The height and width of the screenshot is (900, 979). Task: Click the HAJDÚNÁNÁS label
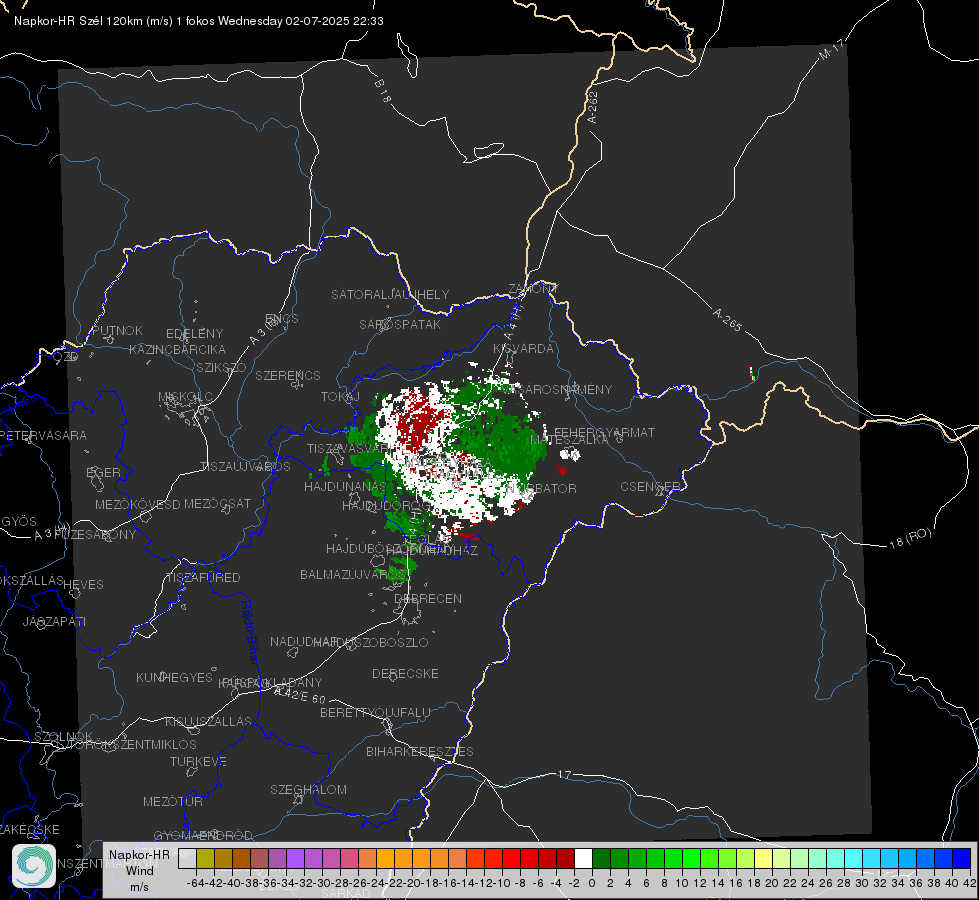[x=345, y=486]
